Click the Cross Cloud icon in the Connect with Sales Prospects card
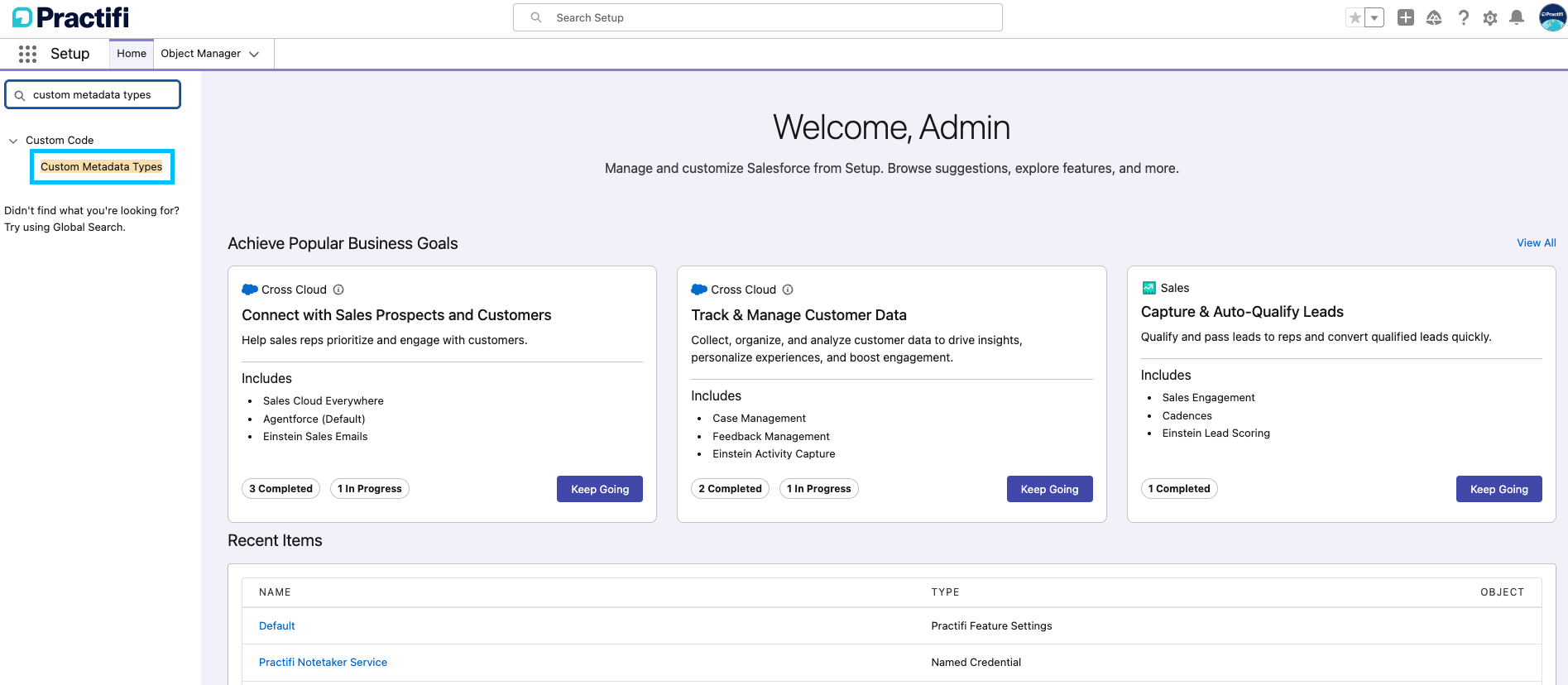The width and height of the screenshot is (1568, 685). [250, 290]
